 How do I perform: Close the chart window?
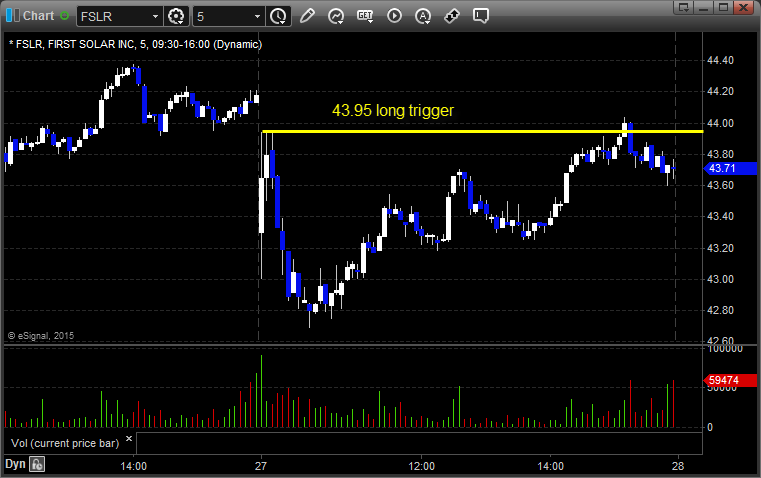[743, 7]
